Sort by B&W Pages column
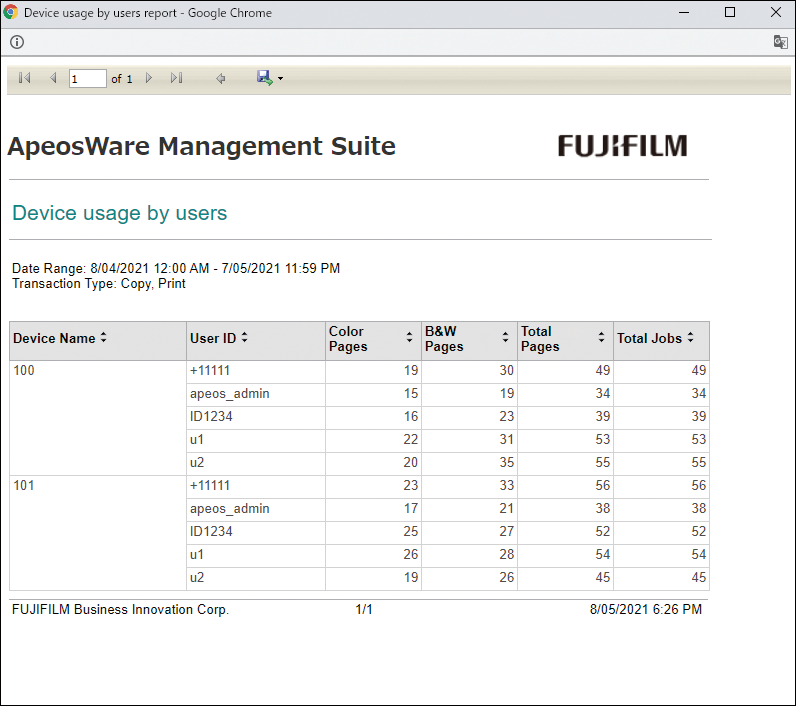Screen dimensions: 796x706 [x=506, y=339]
